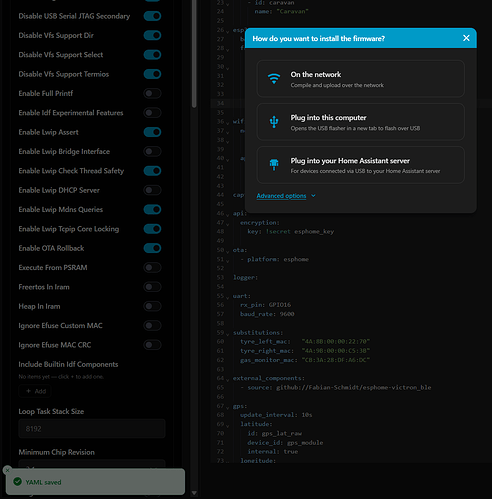Close the firmware install dialog
The height and width of the screenshot is (499, 492).
click(466, 38)
